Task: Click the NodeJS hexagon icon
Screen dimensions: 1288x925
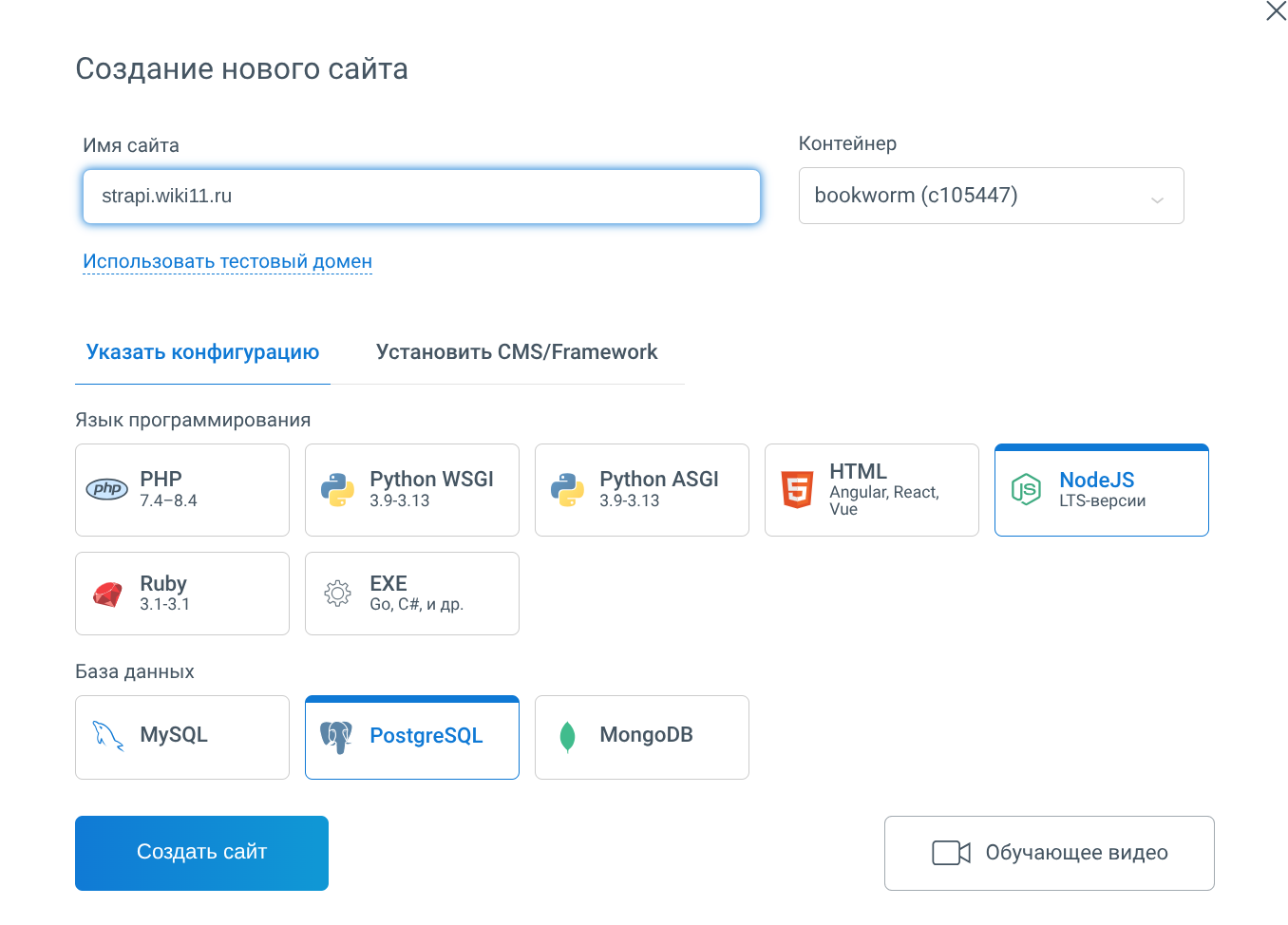Action: (x=1026, y=490)
